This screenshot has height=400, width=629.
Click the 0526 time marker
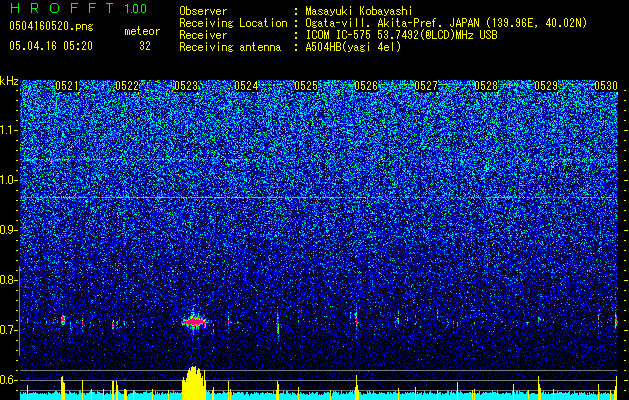(x=366, y=86)
